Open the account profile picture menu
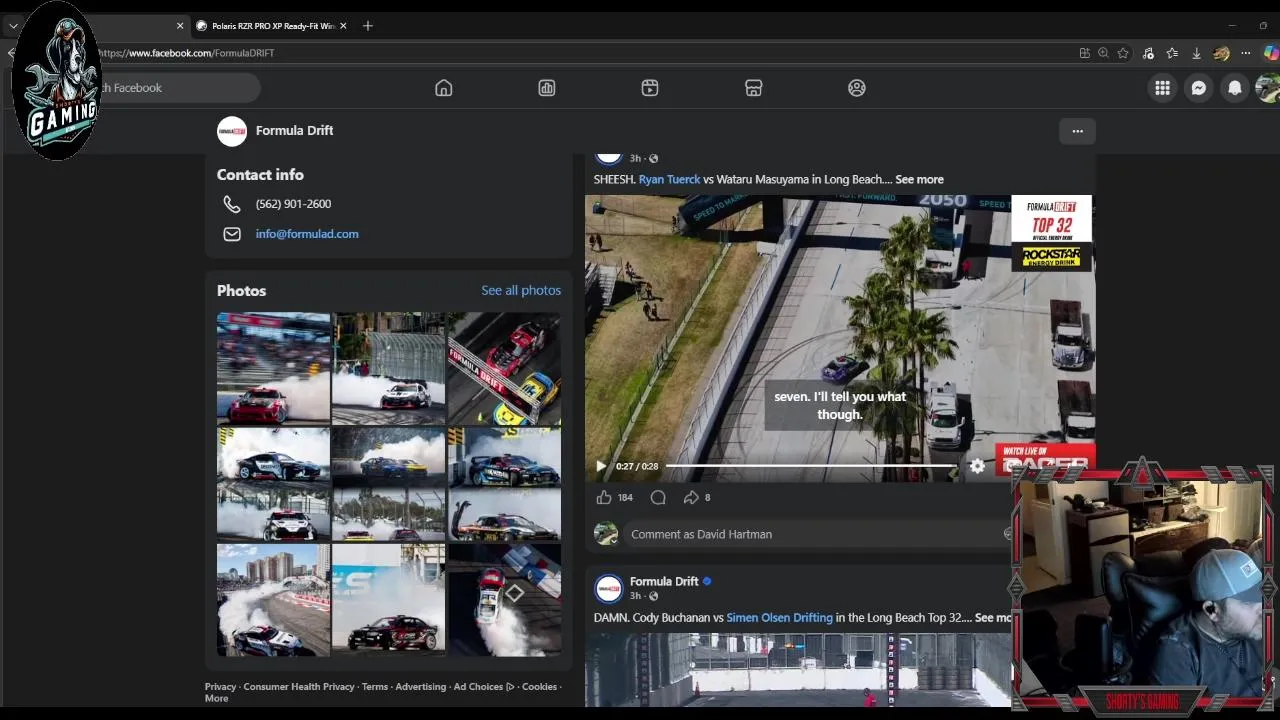The height and width of the screenshot is (720, 1280). pyautogui.click(x=1268, y=88)
